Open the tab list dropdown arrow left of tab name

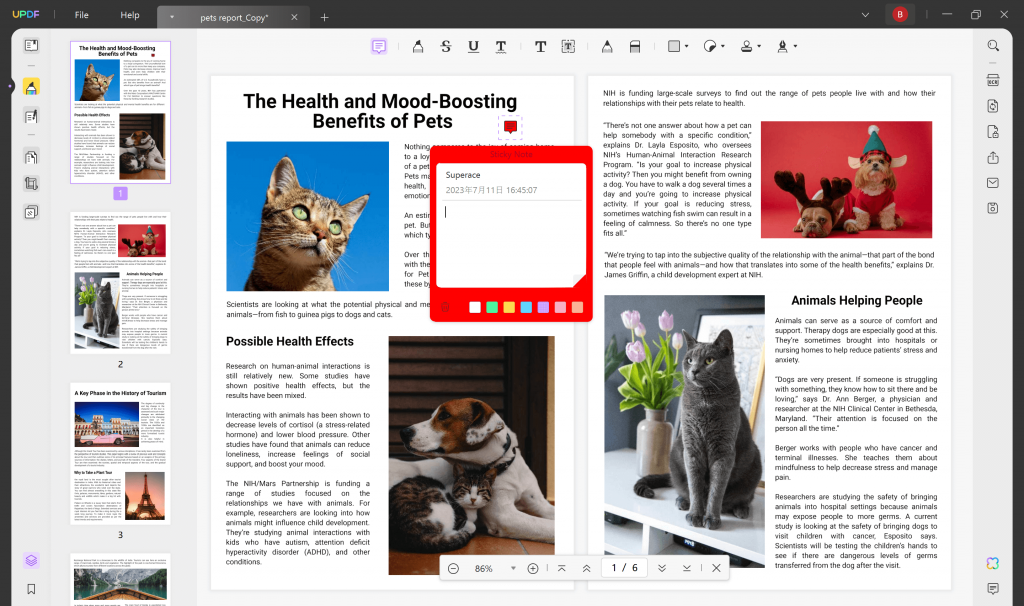[172, 17]
